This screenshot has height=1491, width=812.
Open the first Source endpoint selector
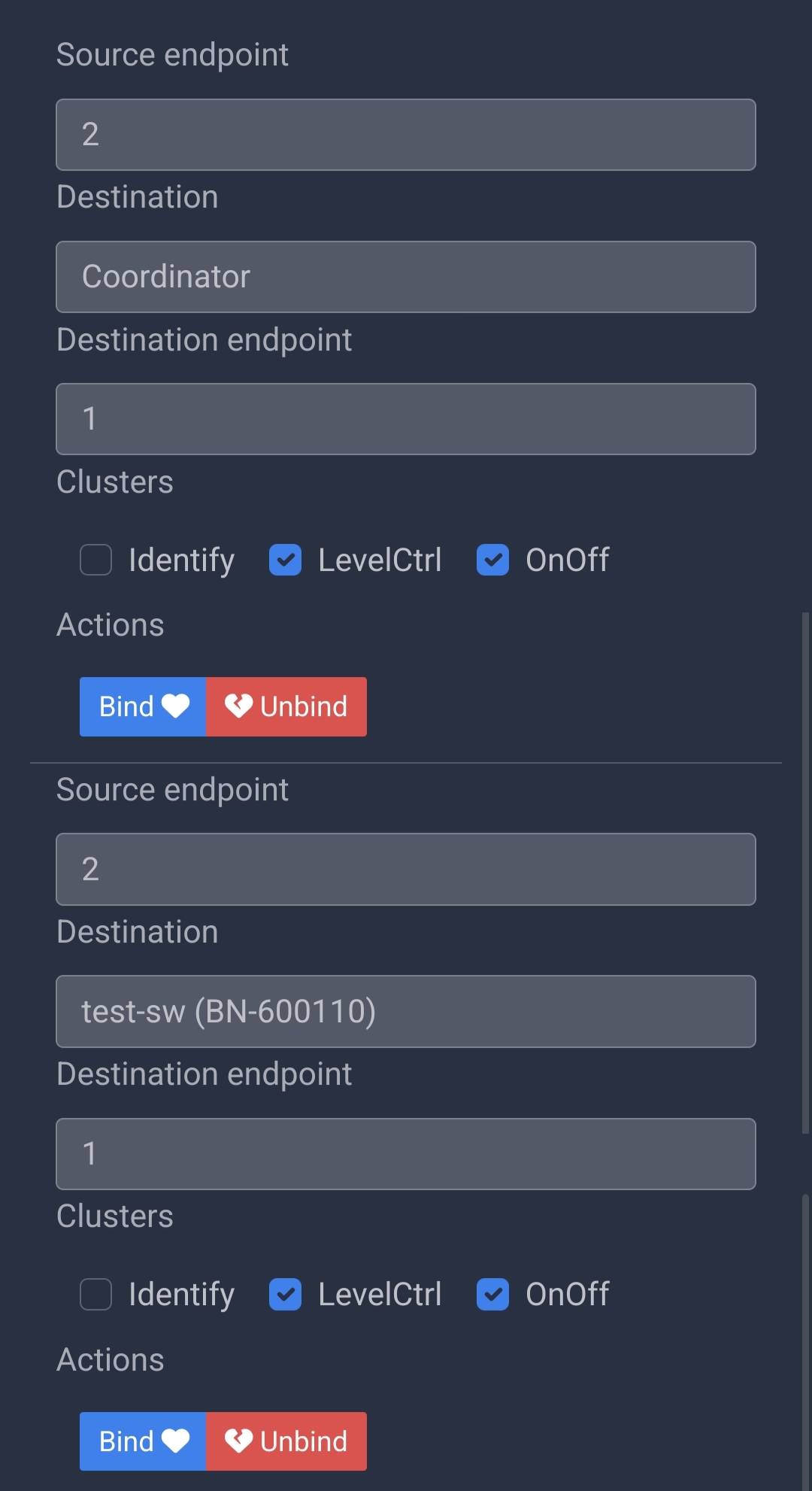point(406,135)
